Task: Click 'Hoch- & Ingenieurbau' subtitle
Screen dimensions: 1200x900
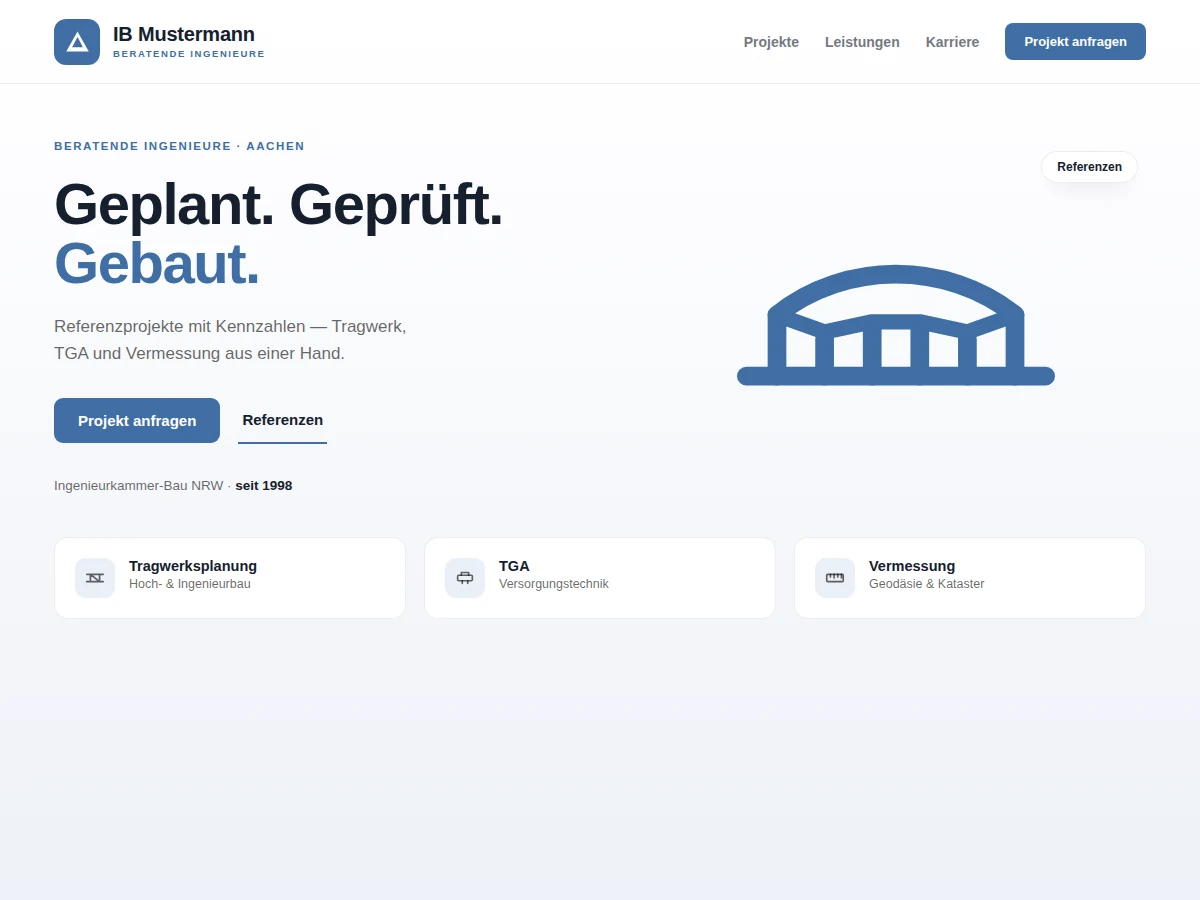Action: tap(190, 584)
